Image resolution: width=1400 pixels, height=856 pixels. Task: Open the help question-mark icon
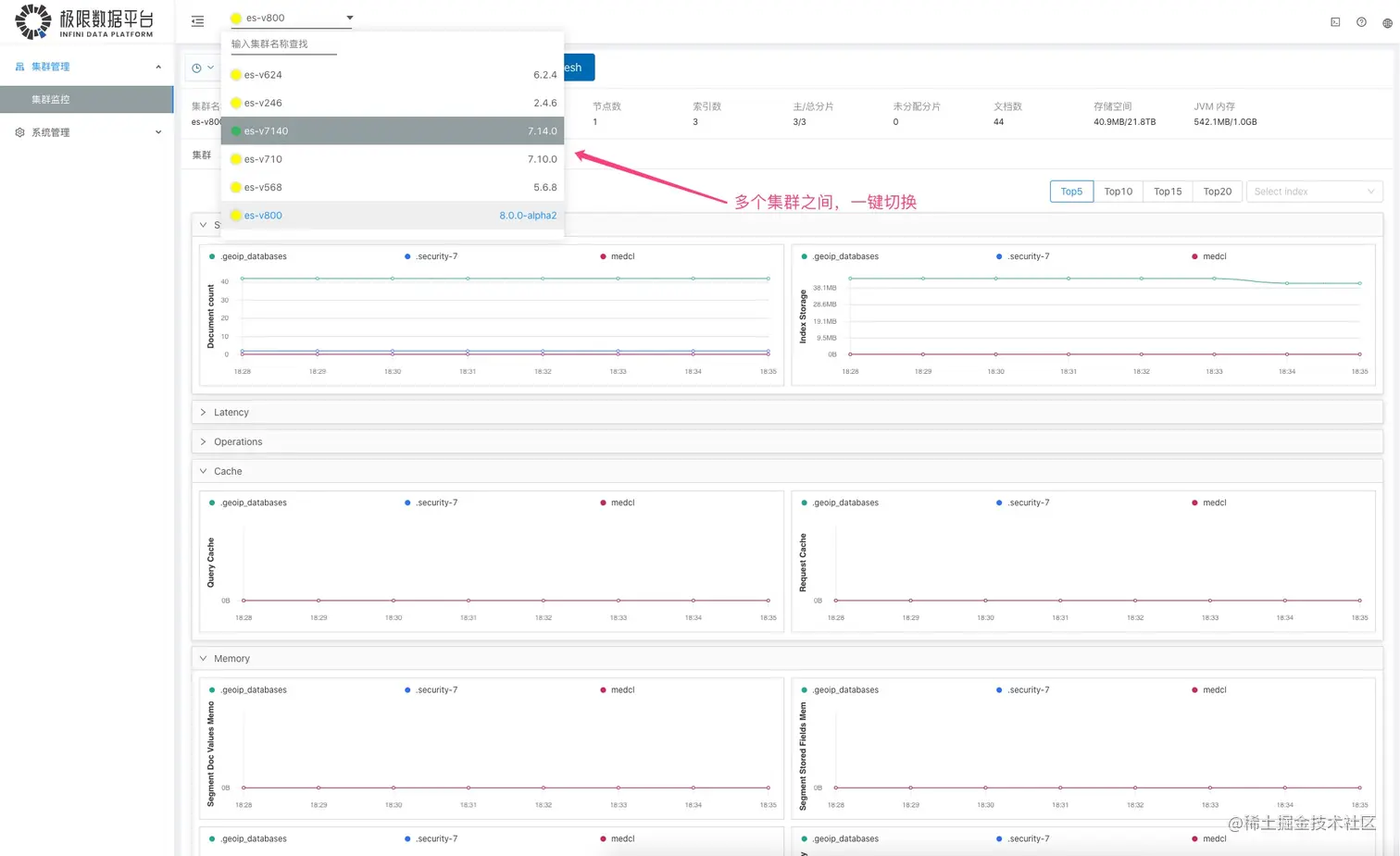[x=1361, y=22]
